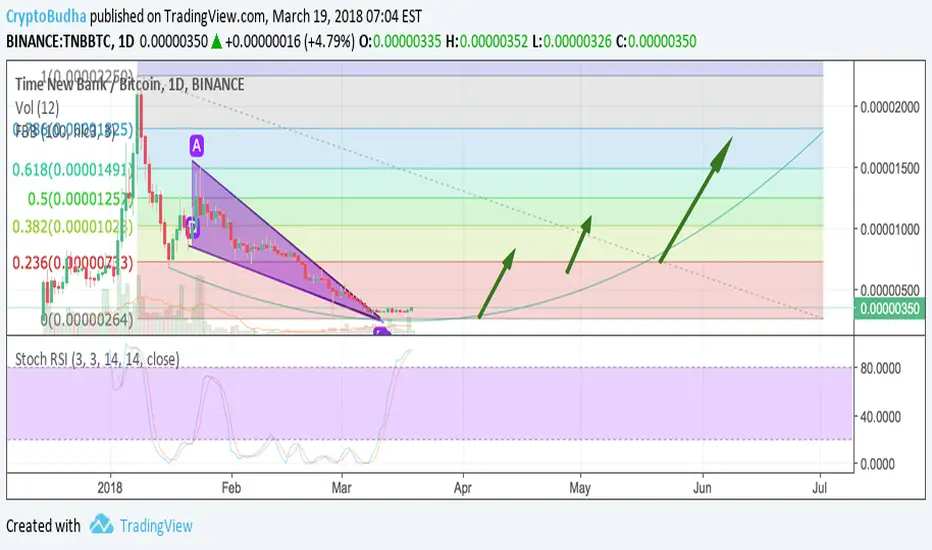Click the May label on the time axis

tap(580, 488)
